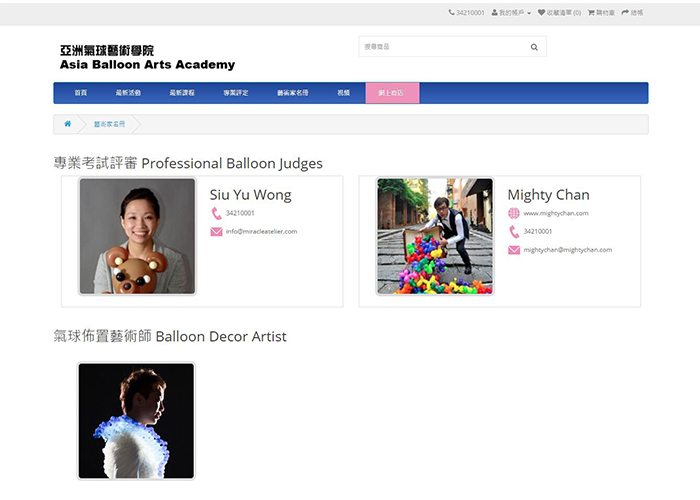Click the home icon in breadcrumb
Screen dimensions: 700x500
pyautogui.click(x=68, y=124)
